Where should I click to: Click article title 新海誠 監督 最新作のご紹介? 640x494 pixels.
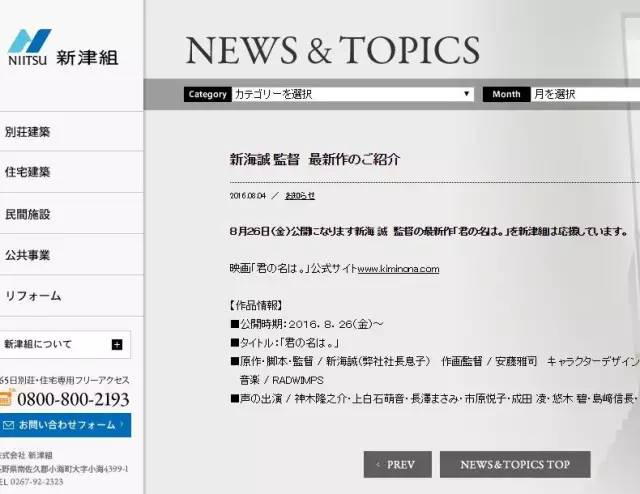315,159
